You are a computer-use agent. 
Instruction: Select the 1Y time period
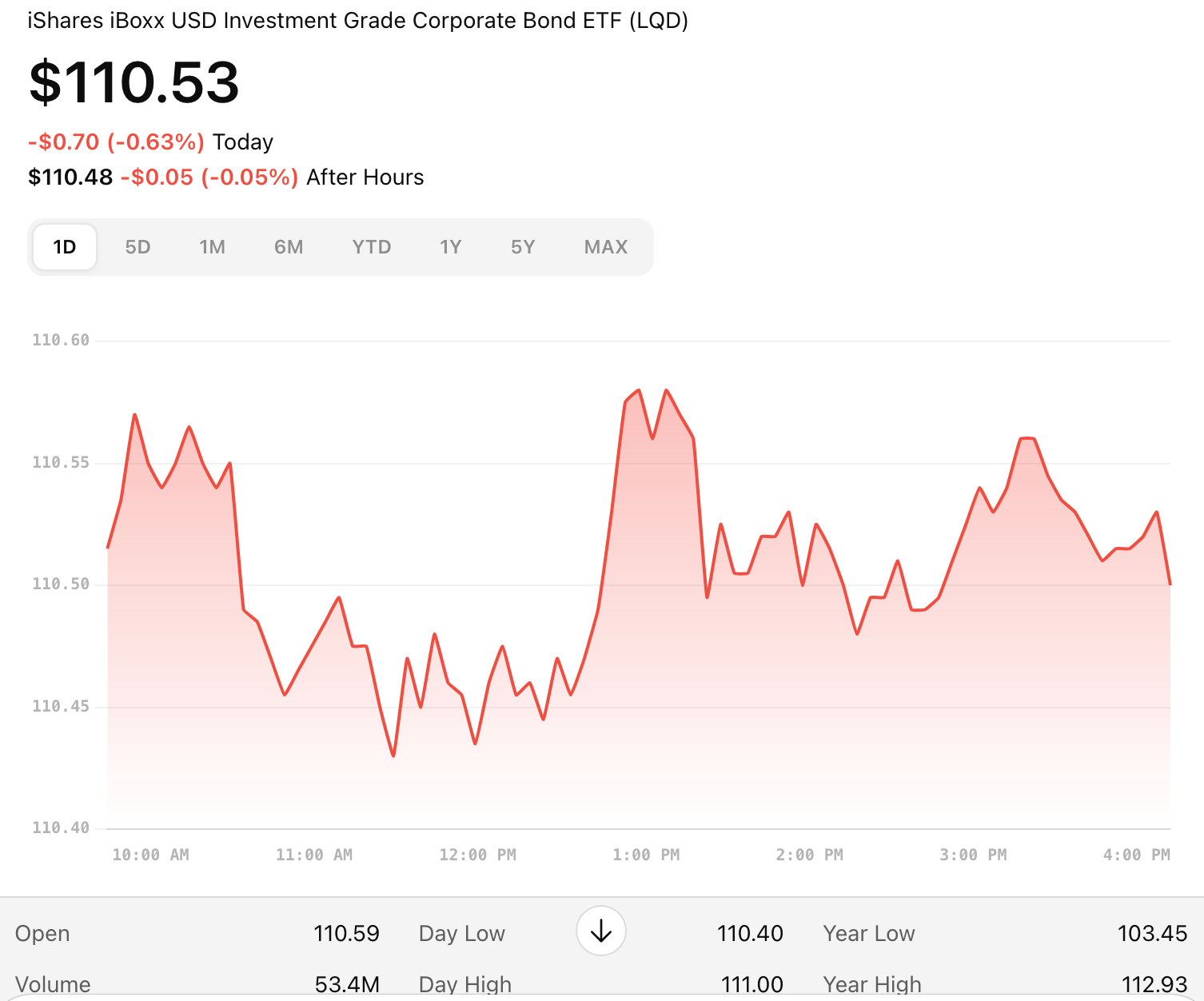point(451,247)
